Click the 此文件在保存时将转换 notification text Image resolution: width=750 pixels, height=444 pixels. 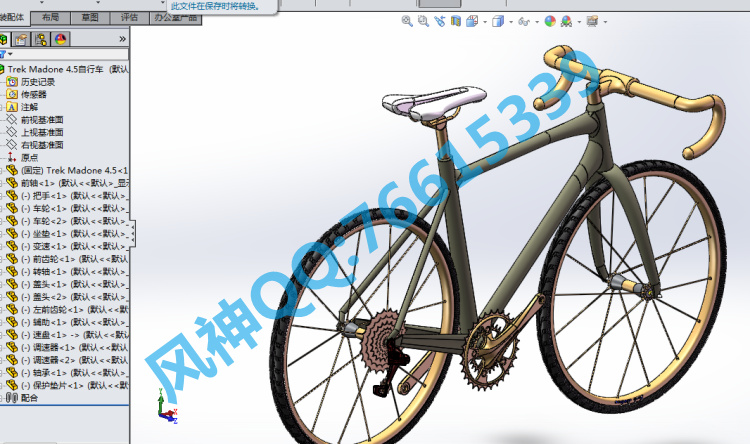coord(216,7)
